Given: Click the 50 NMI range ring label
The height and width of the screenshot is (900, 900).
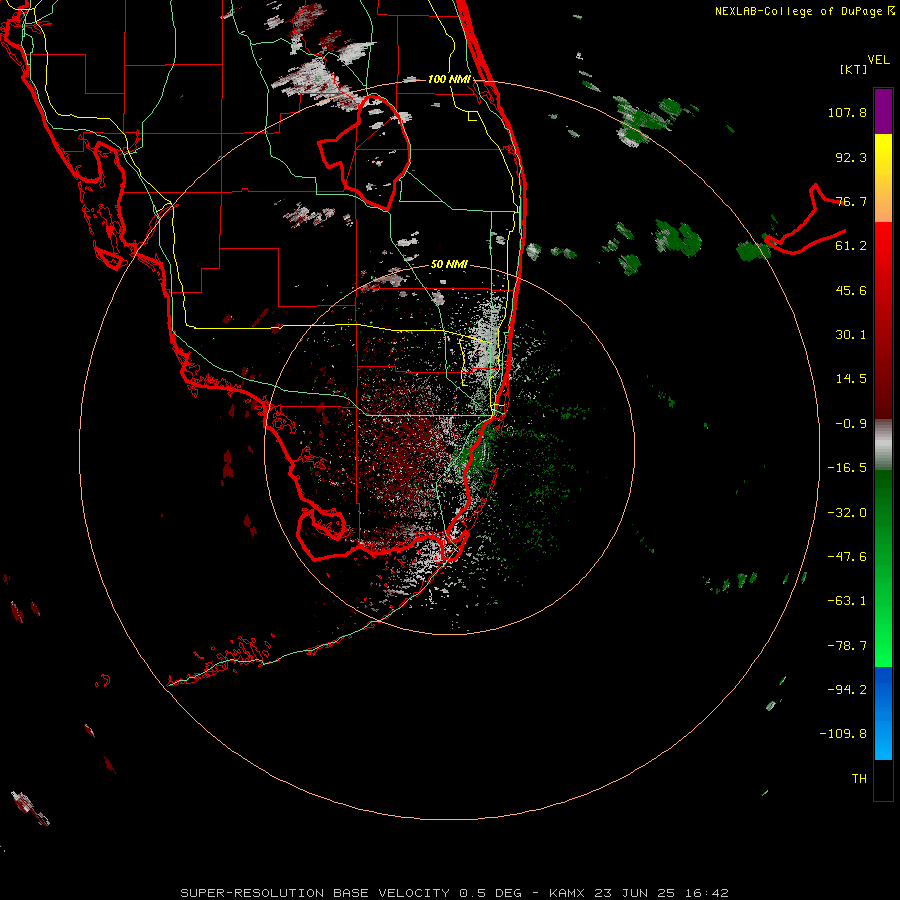Looking at the screenshot, I should pos(449,264).
